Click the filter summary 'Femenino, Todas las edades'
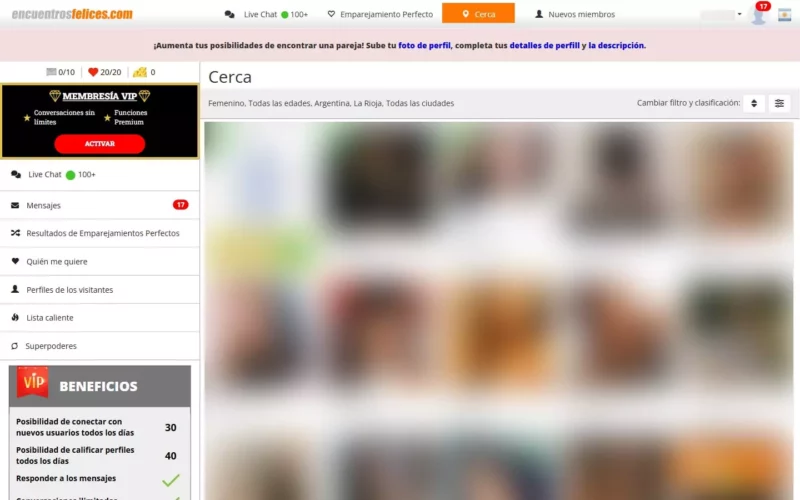This screenshot has height=500, width=800. [x=331, y=103]
